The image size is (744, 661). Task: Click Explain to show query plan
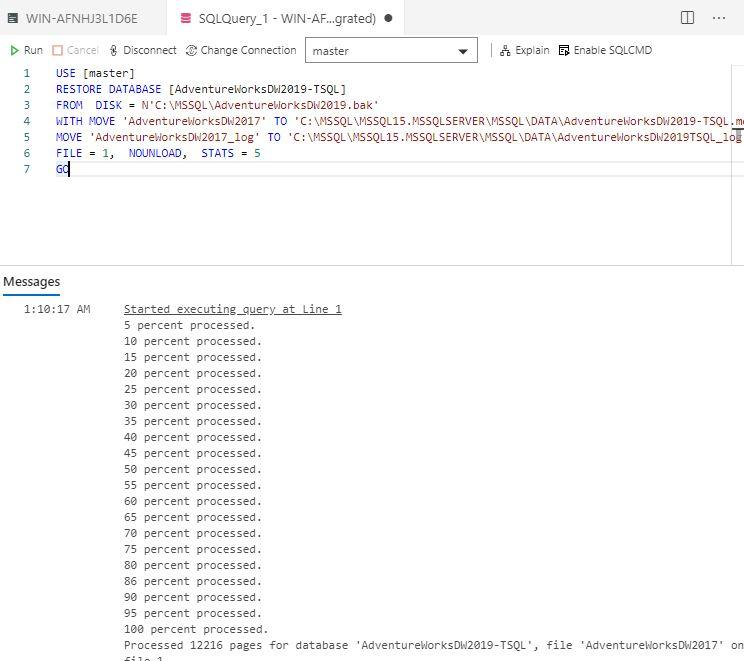point(524,50)
